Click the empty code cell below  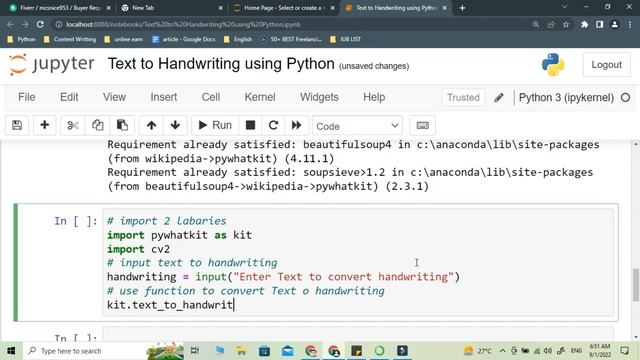pyautogui.click(x=358, y=335)
